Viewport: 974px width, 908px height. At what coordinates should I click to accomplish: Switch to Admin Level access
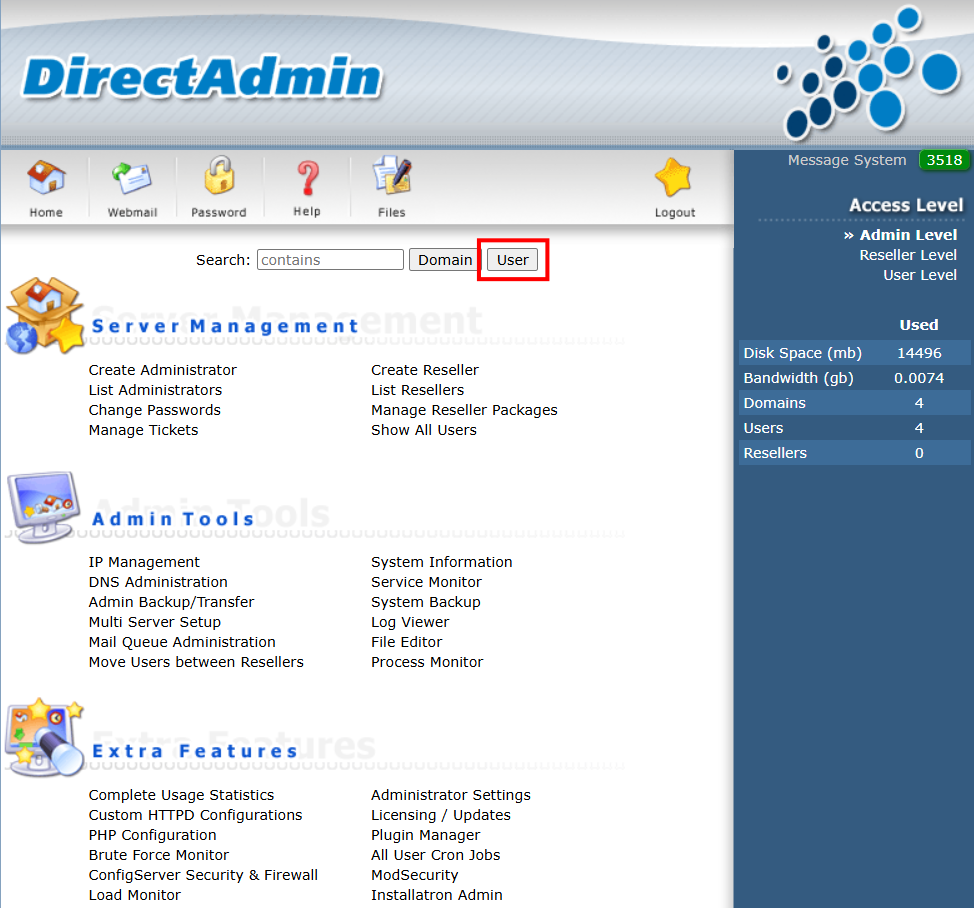[x=908, y=235]
